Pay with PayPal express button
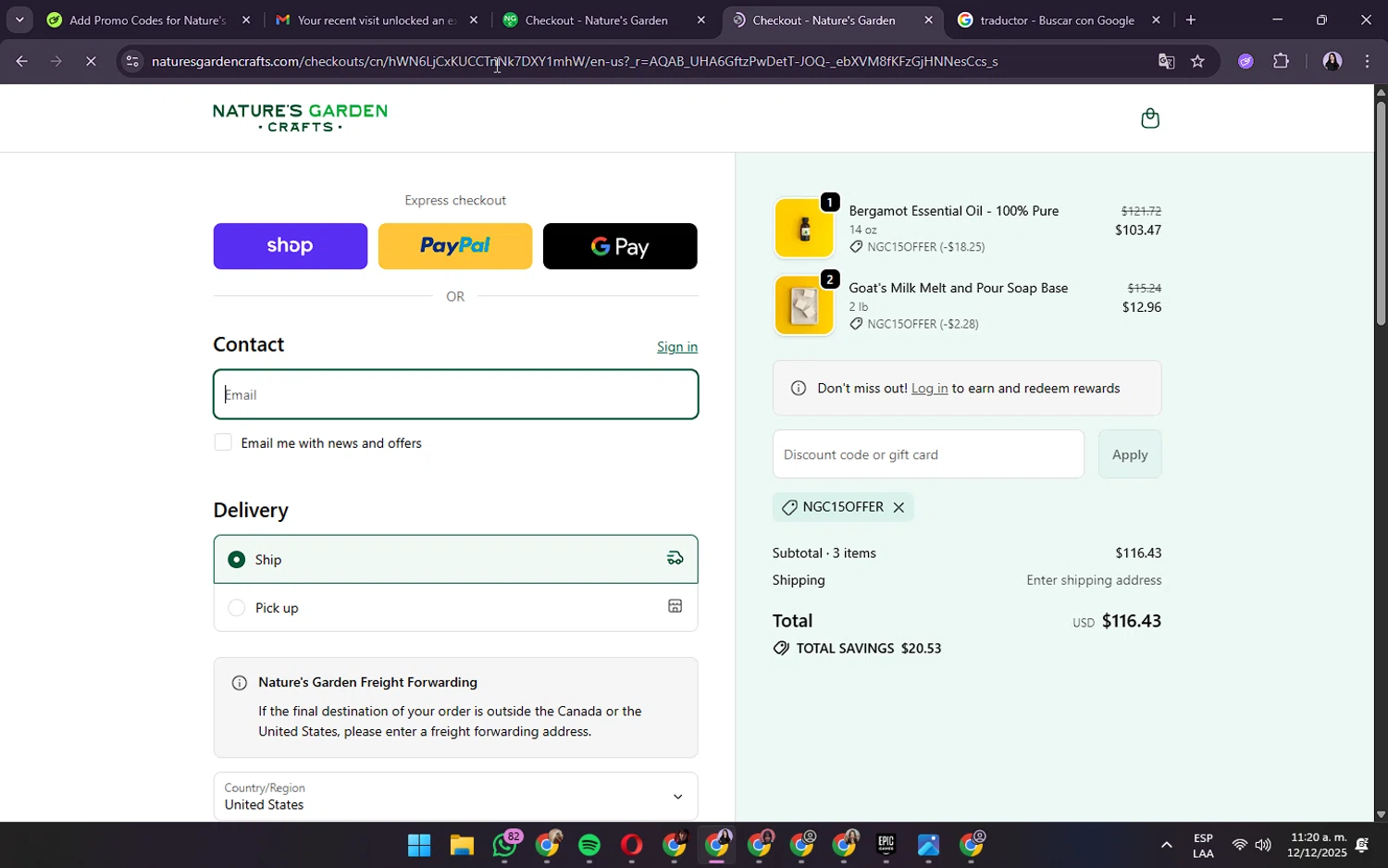The image size is (1388, 868). click(454, 246)
